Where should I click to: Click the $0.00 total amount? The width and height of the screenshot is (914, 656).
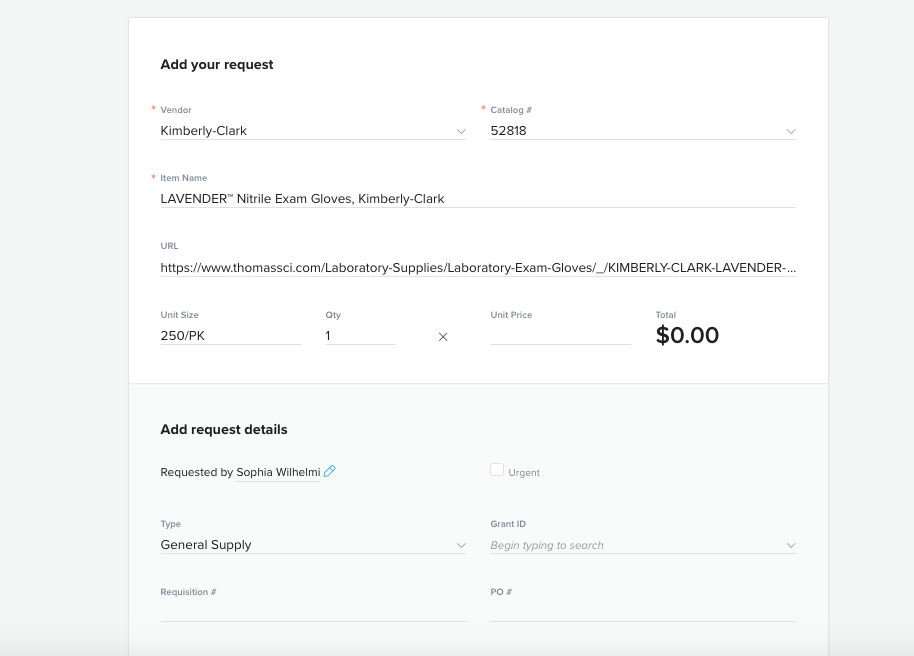(687, 335)
